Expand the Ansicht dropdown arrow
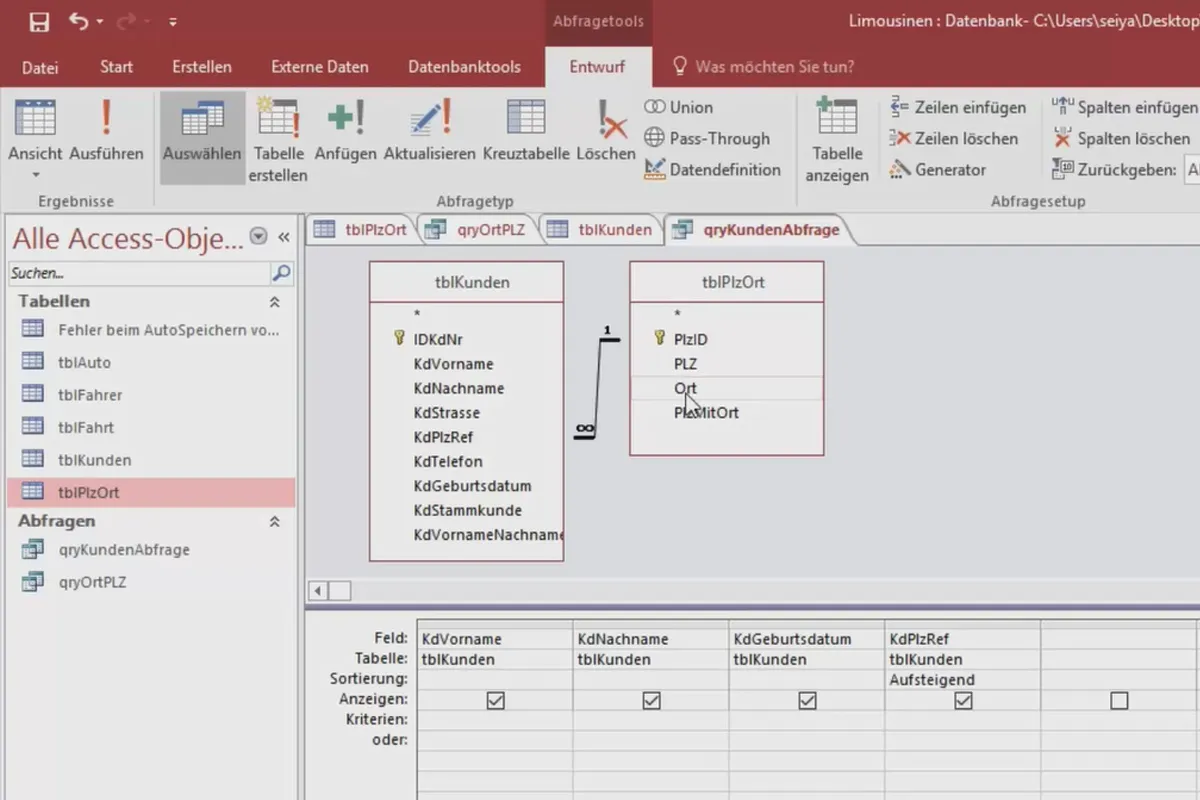1200x800 pixels. click(x=35, y=174)
